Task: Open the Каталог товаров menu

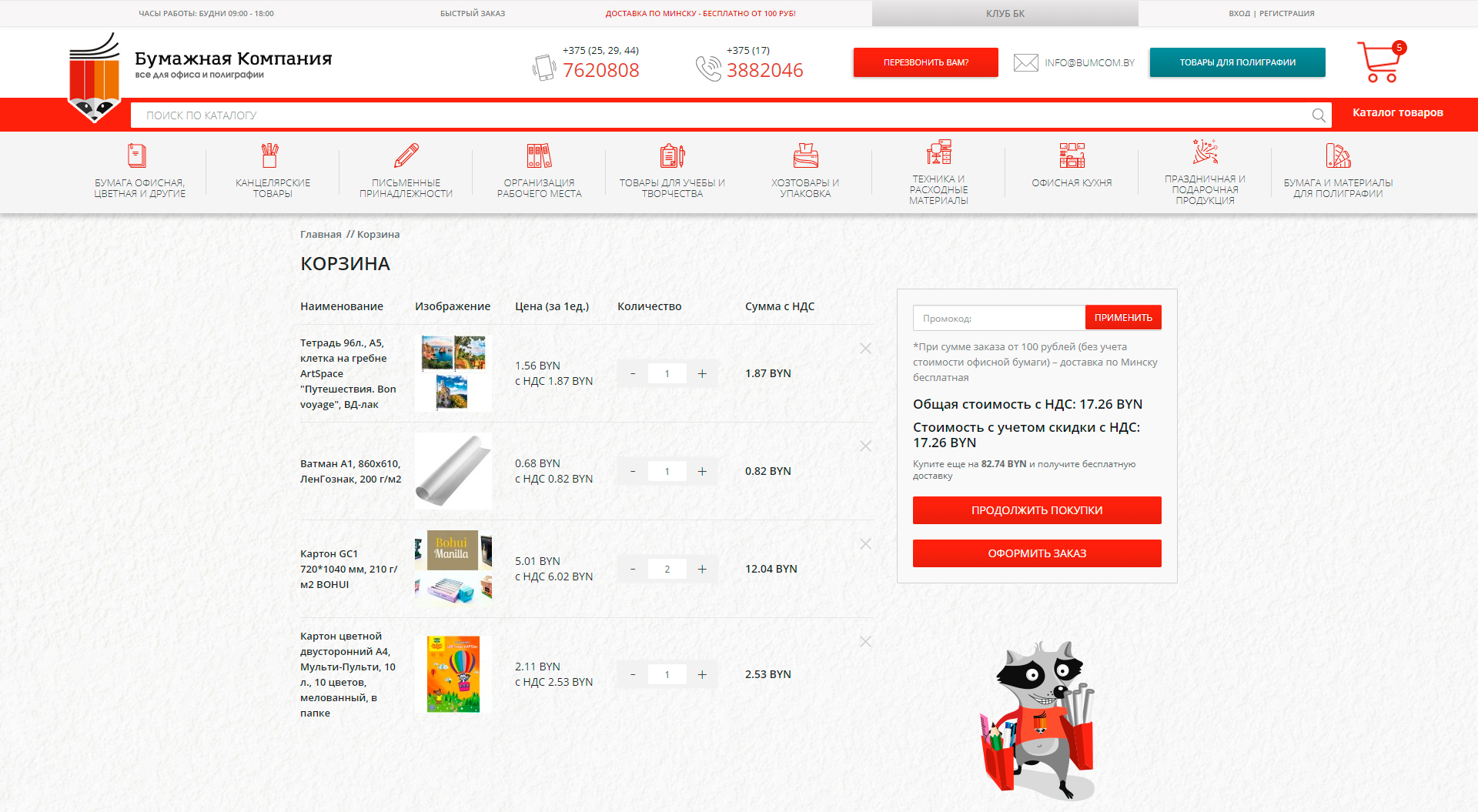Action: 1397,112
